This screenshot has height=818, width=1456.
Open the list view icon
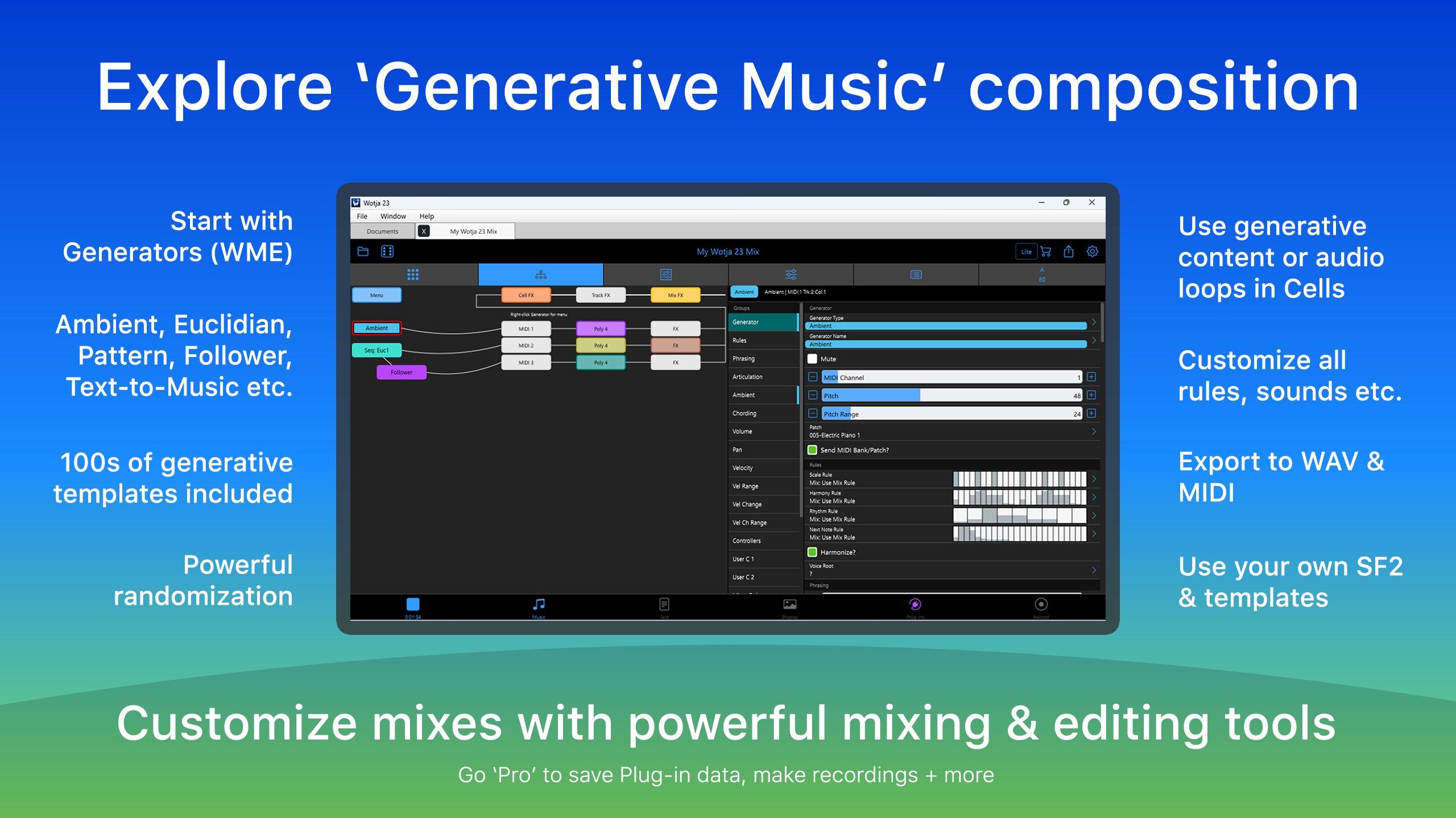pos(916,275)
